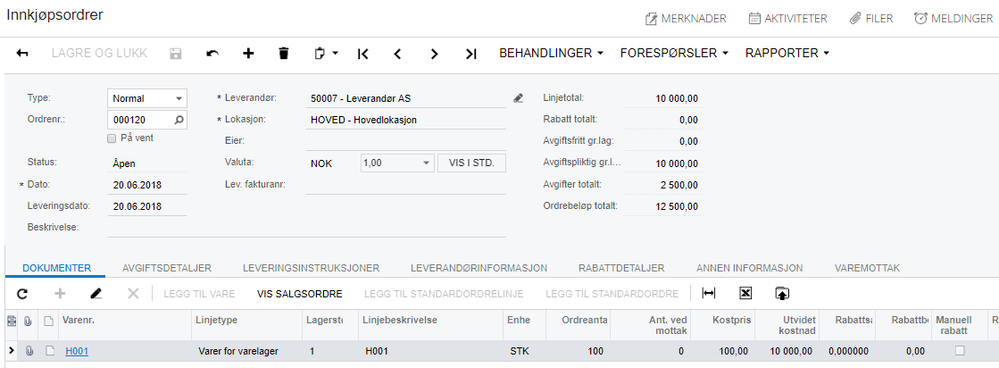Screen dimensions: 999x368
Task: Open the RABATTDETALJER tab
Action: [x=622, y=268]
